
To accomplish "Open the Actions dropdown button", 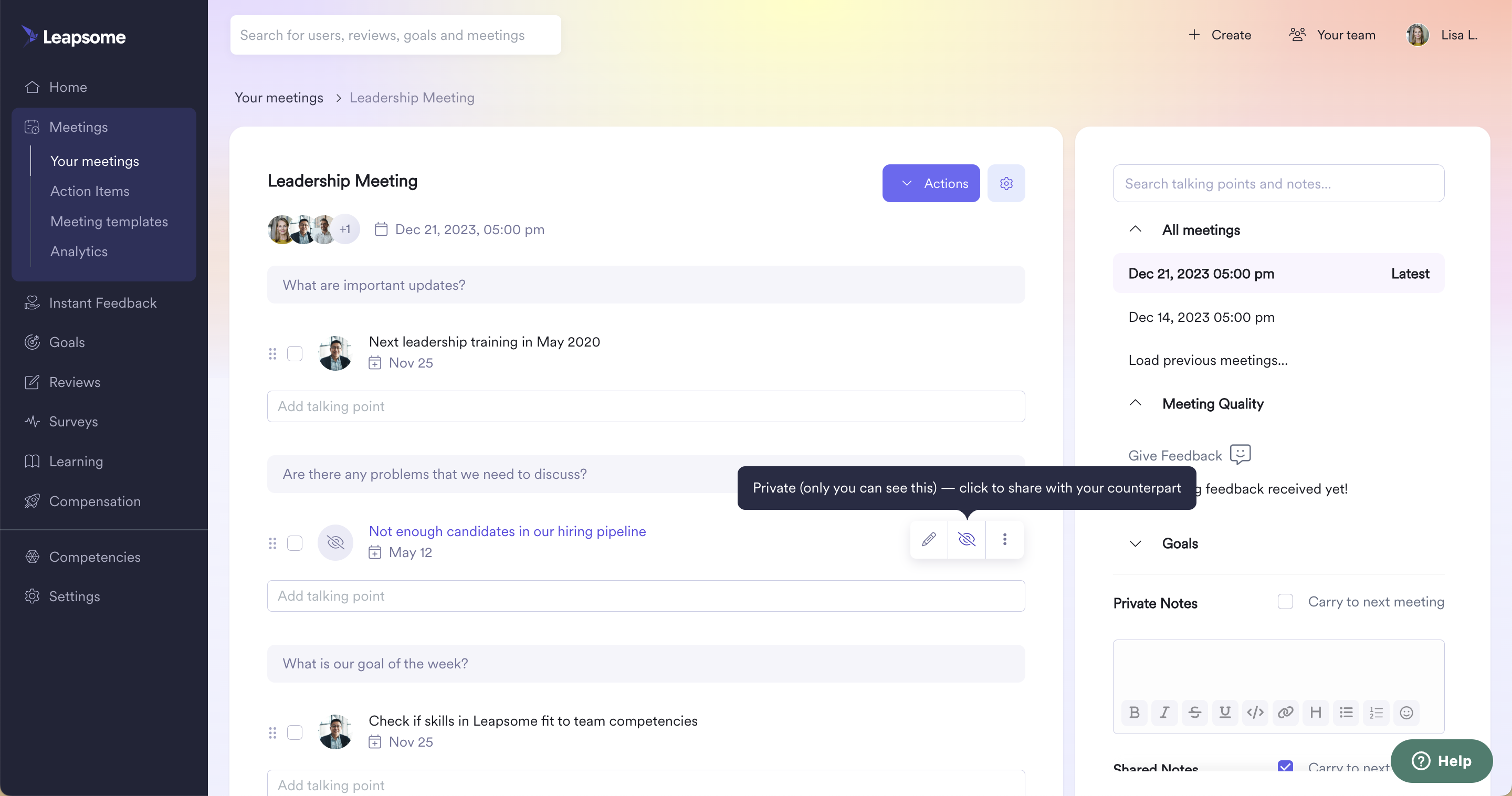I will pos(931,184).
